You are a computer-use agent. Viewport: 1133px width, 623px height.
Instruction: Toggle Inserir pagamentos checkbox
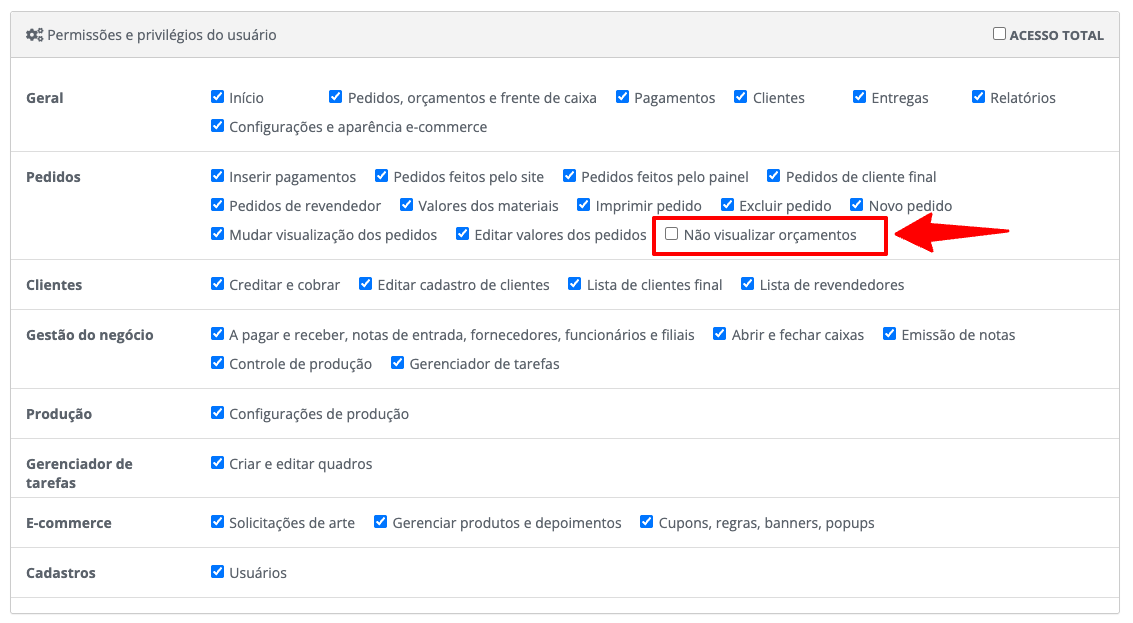(217, 176)
